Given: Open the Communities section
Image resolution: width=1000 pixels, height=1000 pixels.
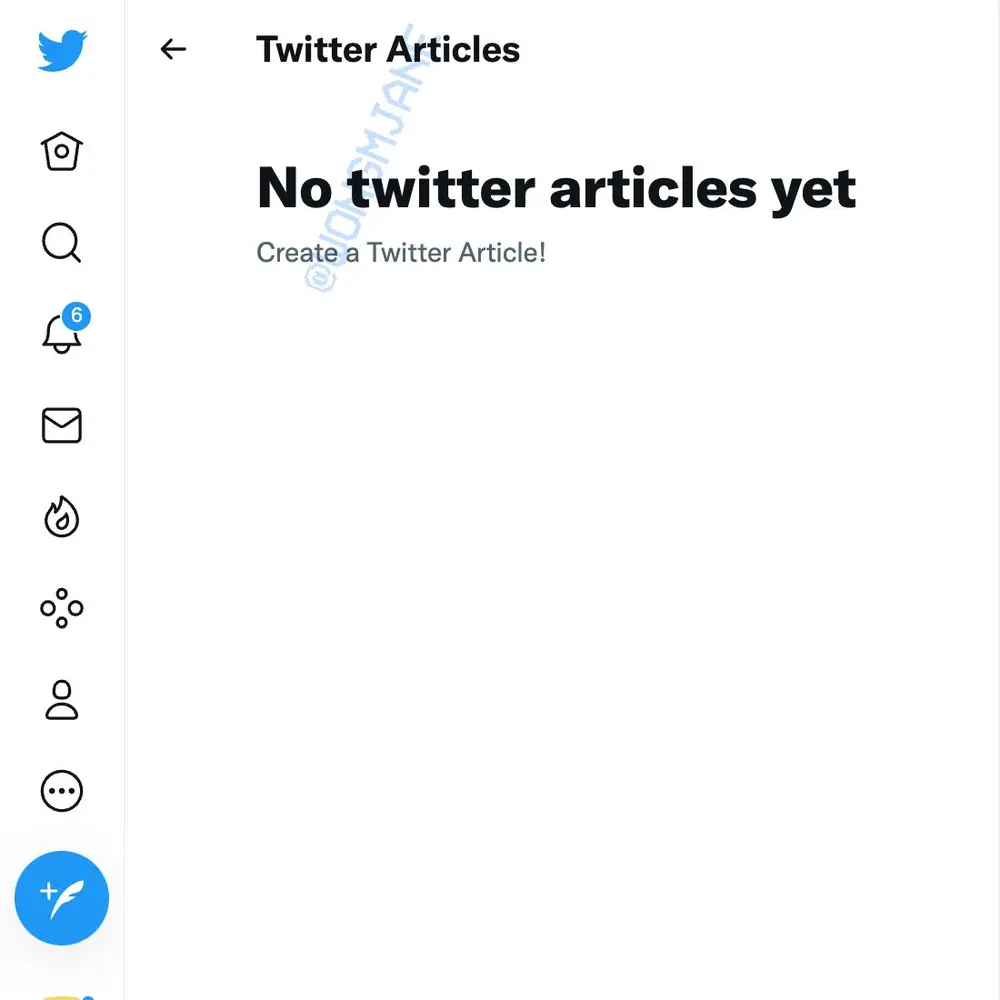Looking at the screenshot, I should (x=61, y=607).
